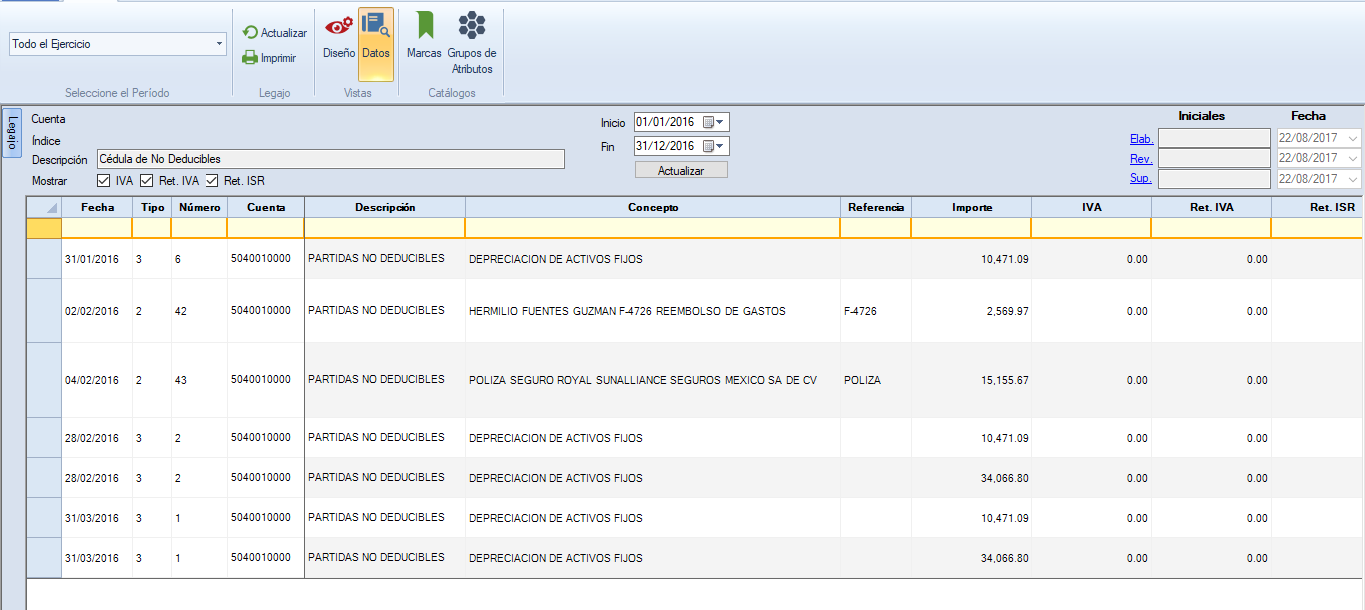Click the Actualizar refresh icon in ribbon

(x=251, y=33)
